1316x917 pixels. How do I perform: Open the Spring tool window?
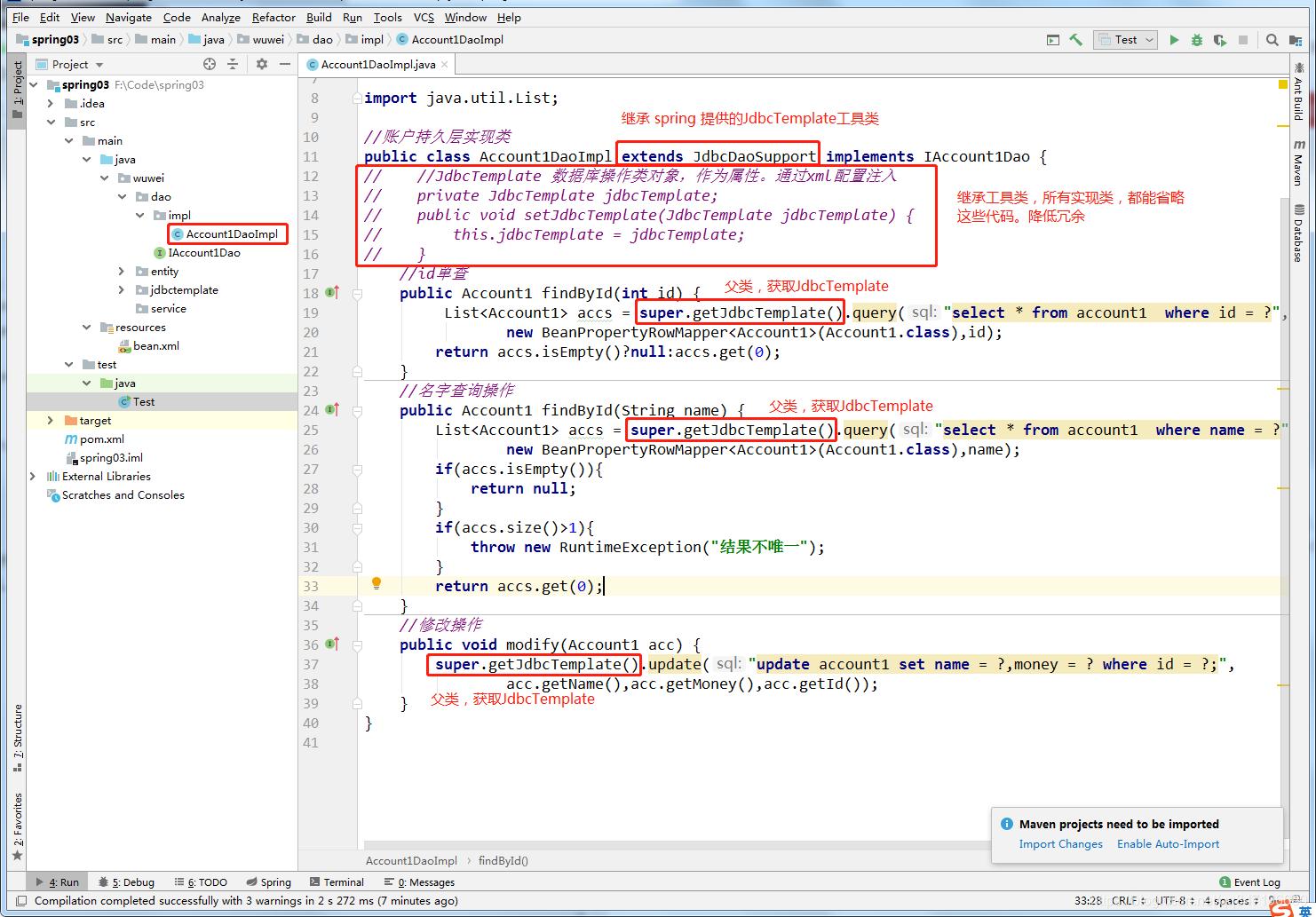pos(268,882)
